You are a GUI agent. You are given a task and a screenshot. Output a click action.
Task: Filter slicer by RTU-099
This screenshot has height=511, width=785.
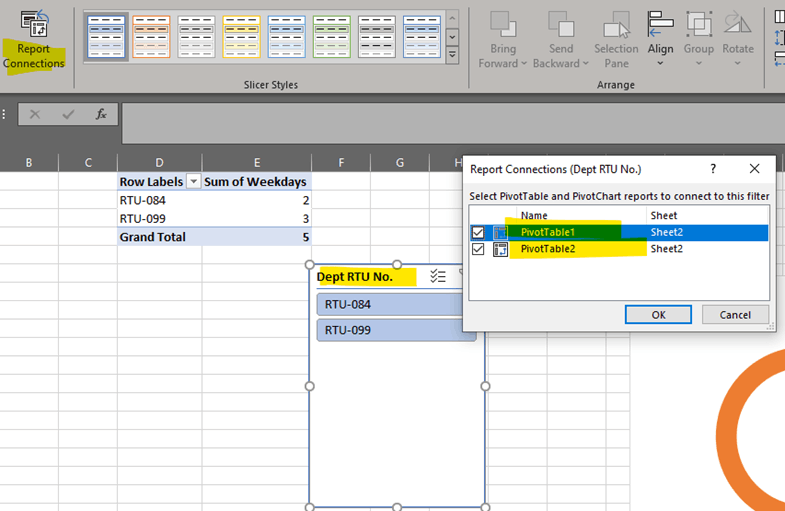tap(397, 330)
